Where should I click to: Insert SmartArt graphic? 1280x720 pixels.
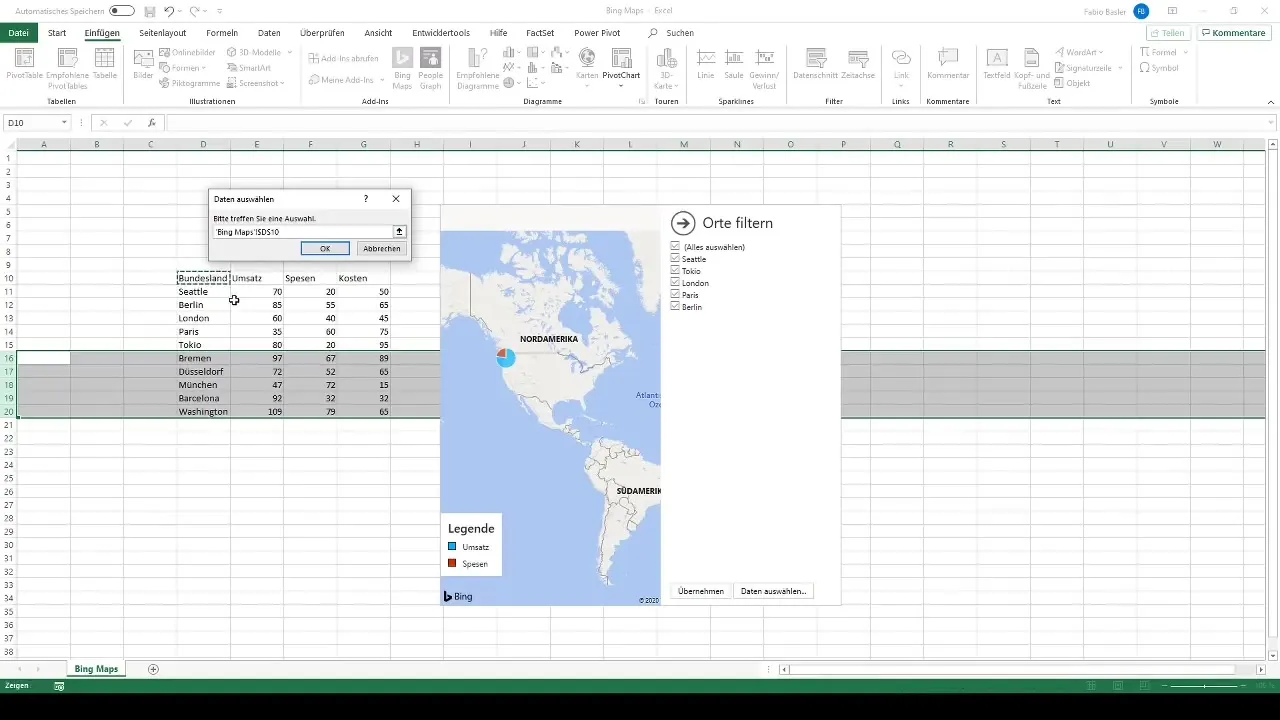(248, 68)
